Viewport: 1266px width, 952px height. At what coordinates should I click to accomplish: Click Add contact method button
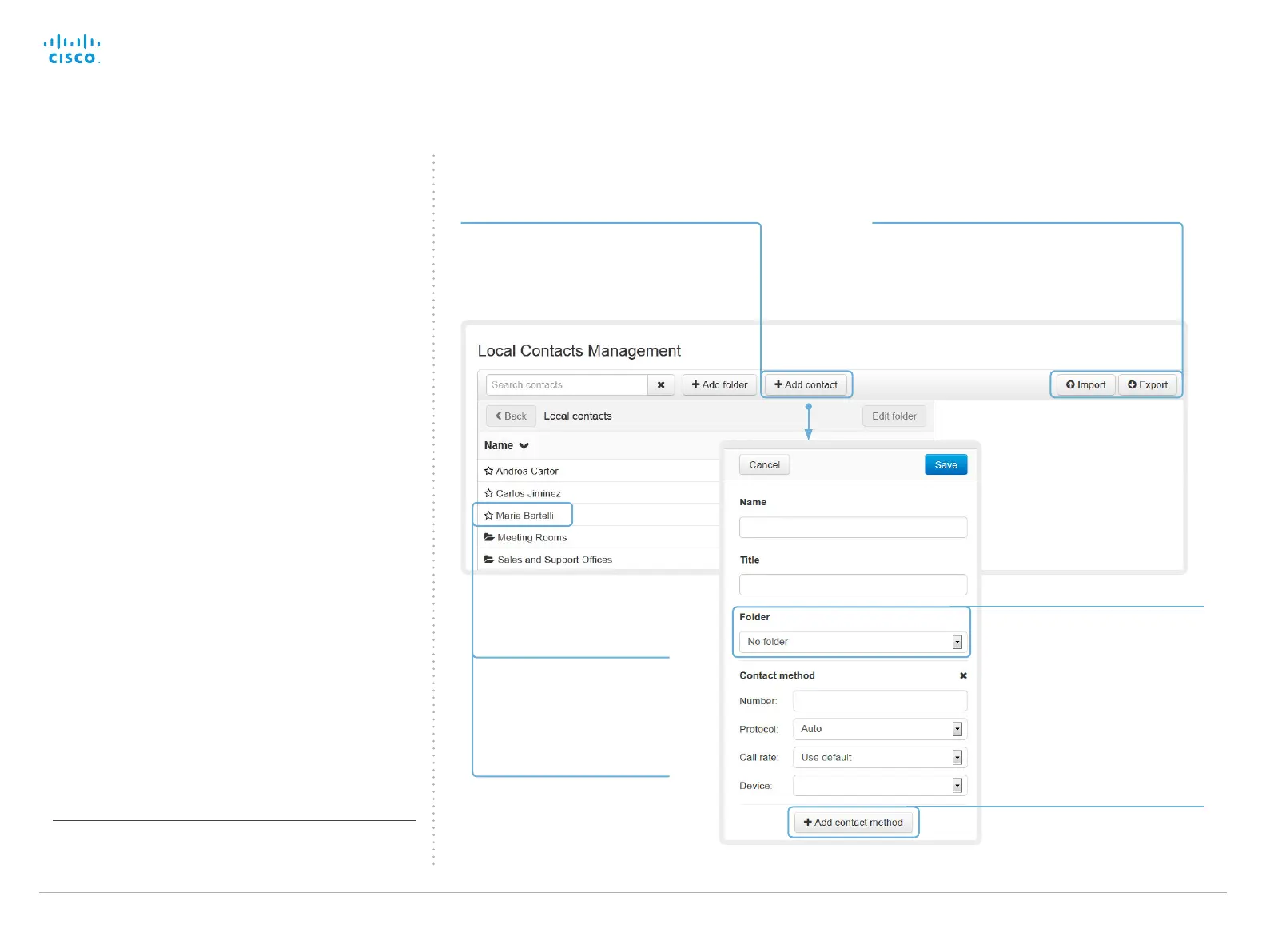pos(853,823)
